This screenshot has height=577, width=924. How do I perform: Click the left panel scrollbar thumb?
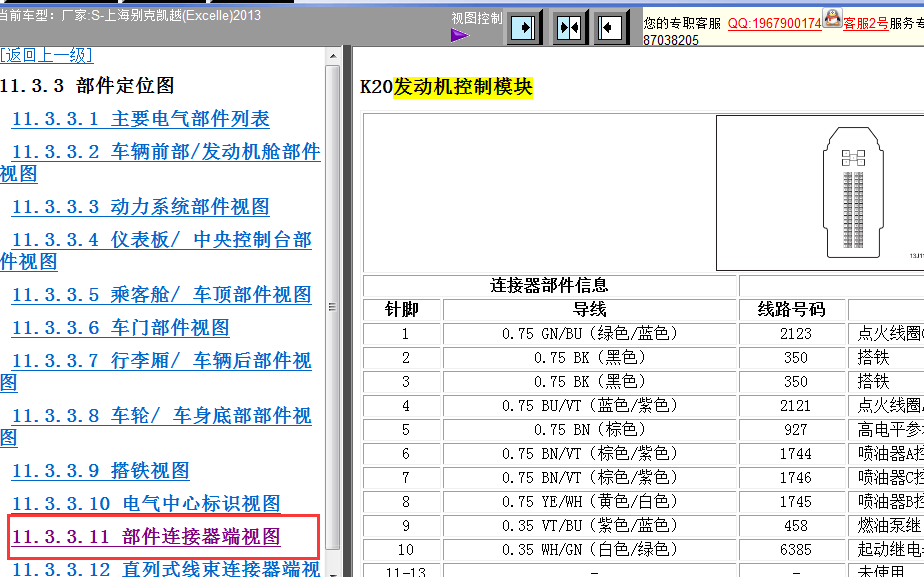(333, 306)
